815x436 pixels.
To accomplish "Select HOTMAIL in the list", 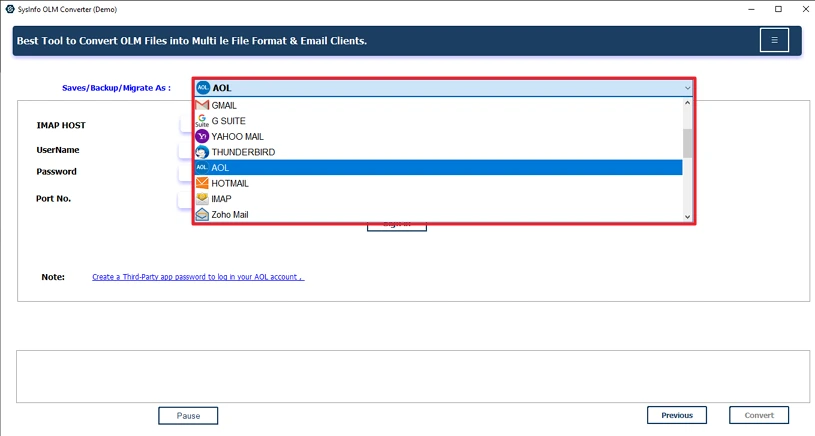I will pyautogui.click(x=438, y=183).
